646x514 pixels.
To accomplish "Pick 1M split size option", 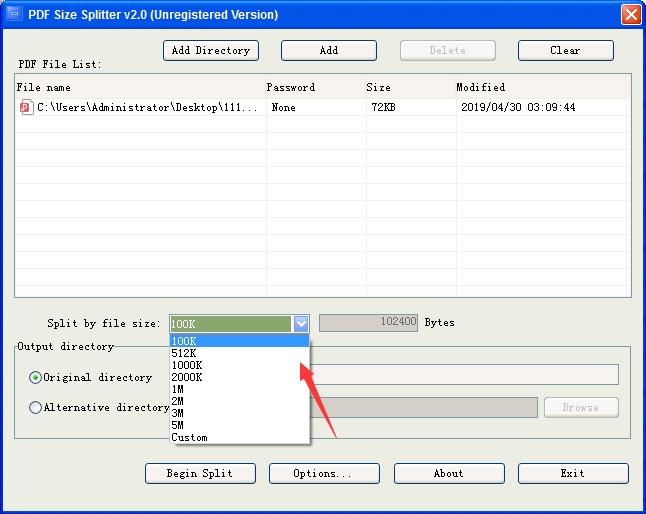I will coord(239,389).
